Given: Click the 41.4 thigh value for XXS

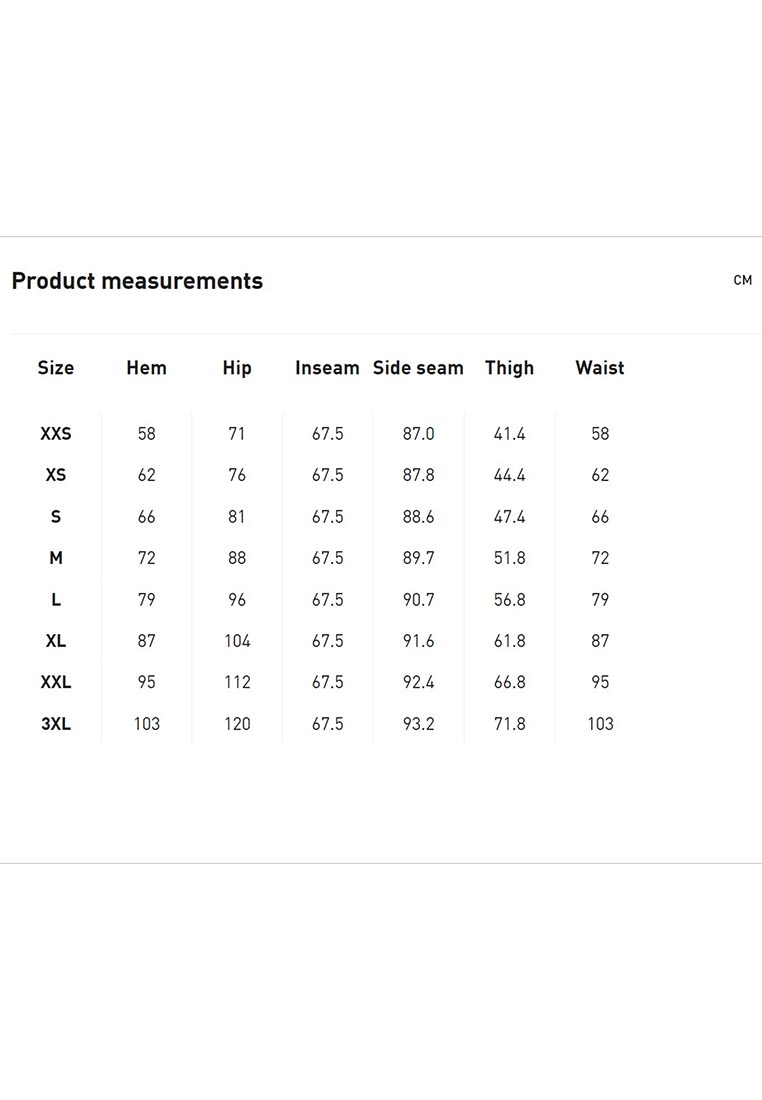Looking at the screenshot, I should coord(509,434).
